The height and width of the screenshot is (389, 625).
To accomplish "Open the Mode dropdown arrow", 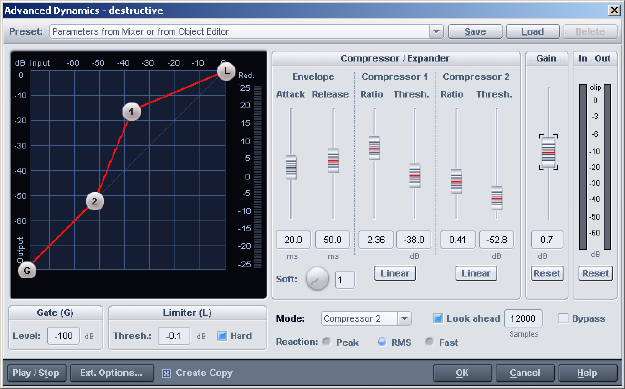I will point(404,318).
